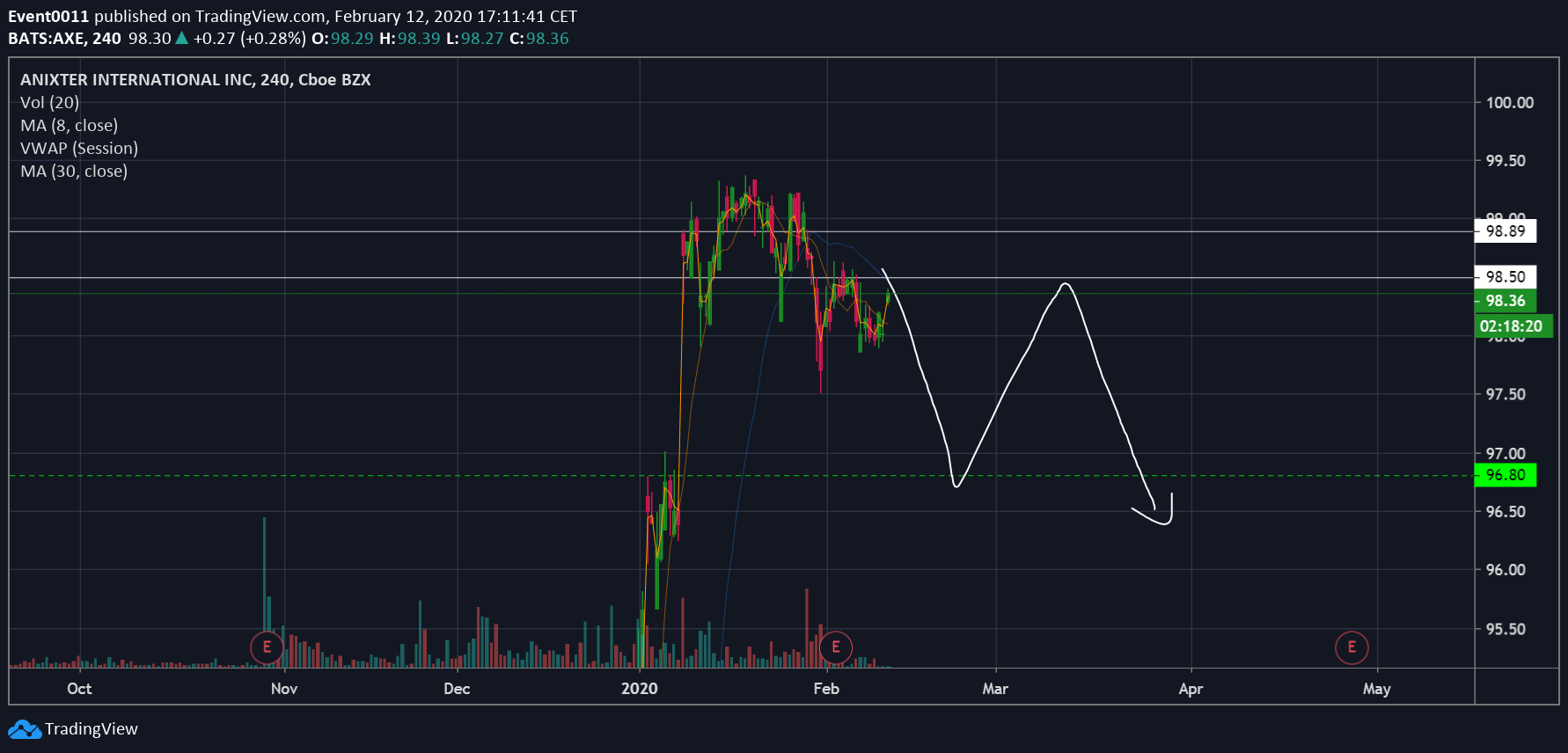
Task: Select the 98.50 price level label
Action: click(x=1506, y=277)
